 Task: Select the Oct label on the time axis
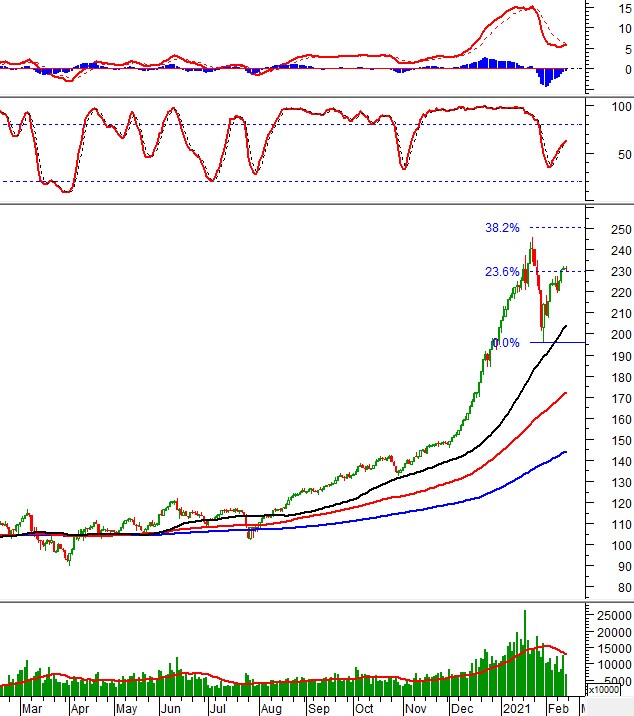coord(364,709)
